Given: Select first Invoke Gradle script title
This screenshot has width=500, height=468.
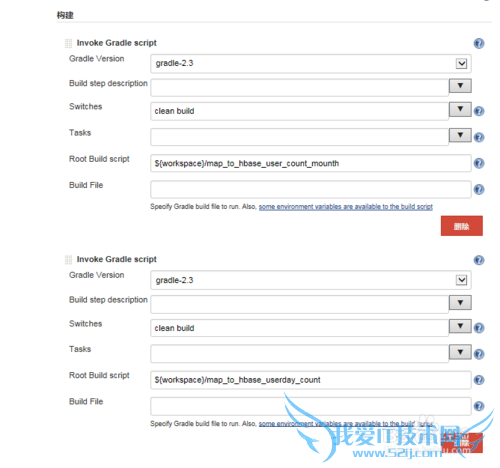Looking at the screenshot, I should (117, 43).
